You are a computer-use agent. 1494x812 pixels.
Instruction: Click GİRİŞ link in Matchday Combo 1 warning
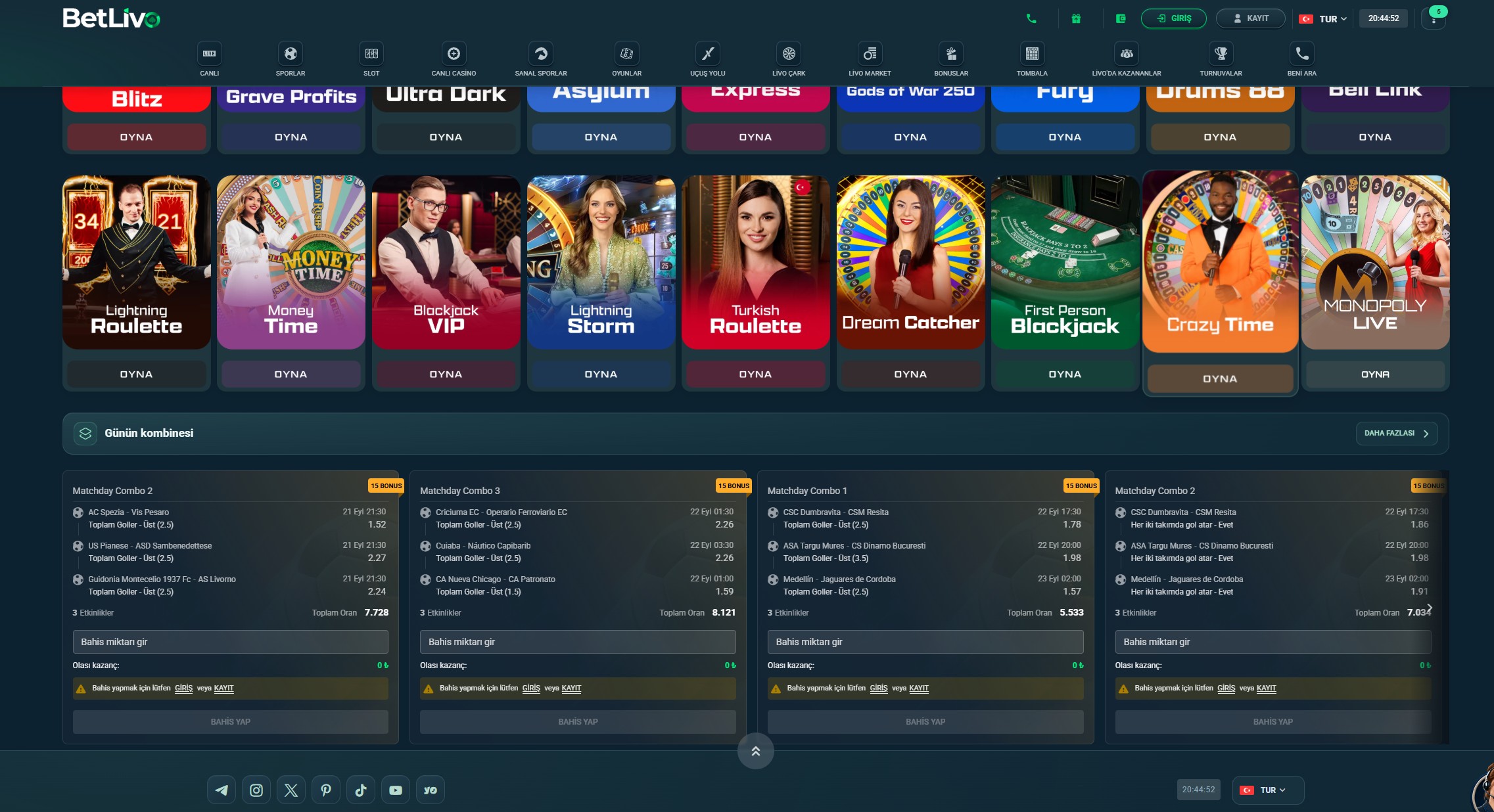879,688
